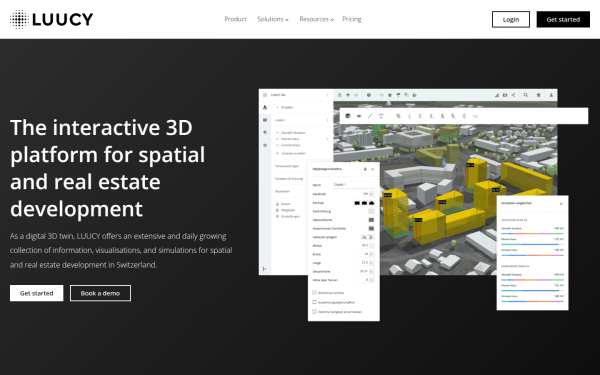
Task: Select Grosses Haus in the variants list
Action: [291, 145]
